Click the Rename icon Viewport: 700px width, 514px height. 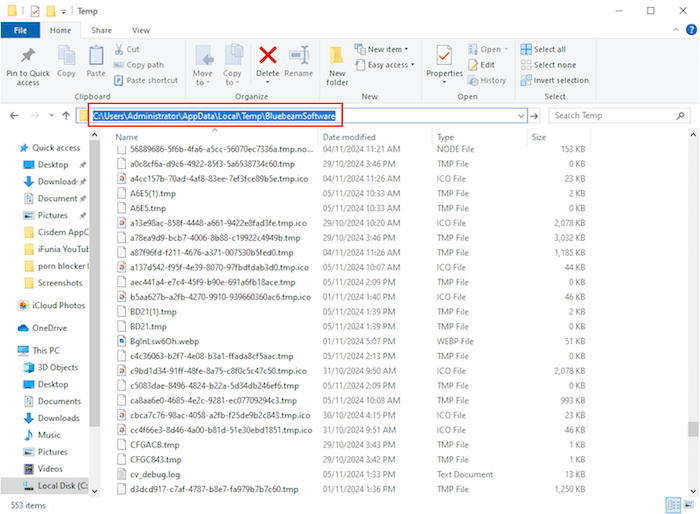point(299,55)
